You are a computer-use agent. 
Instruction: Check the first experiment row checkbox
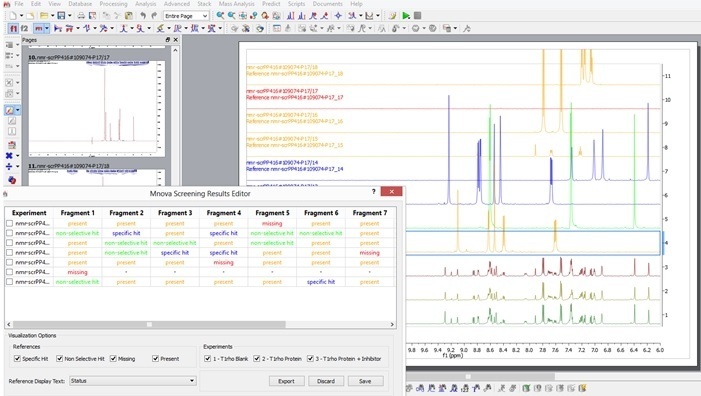tap(9, 223)
